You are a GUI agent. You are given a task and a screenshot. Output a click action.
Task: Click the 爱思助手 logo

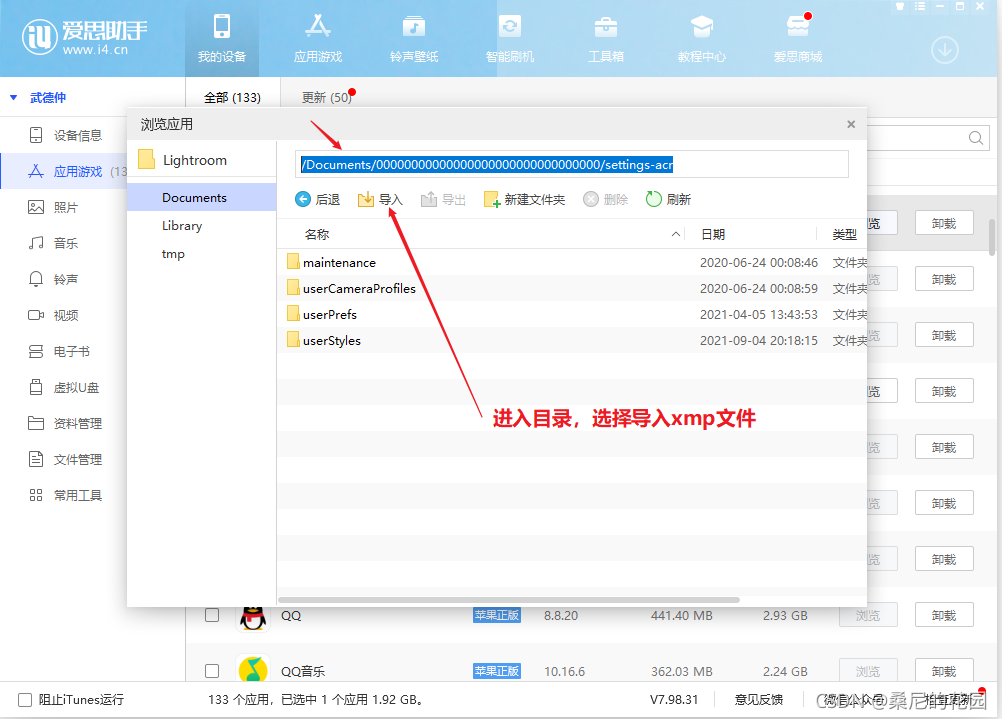[84, 37]
